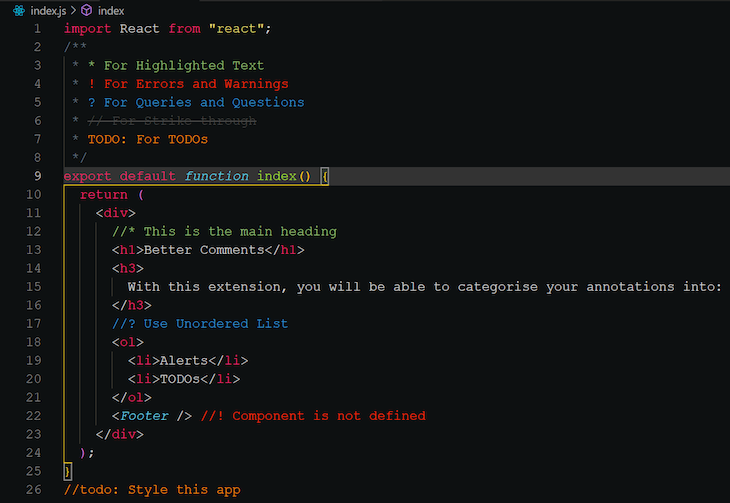Click the orange 'TODO: For TODOs' comment

tap(148, 139)
